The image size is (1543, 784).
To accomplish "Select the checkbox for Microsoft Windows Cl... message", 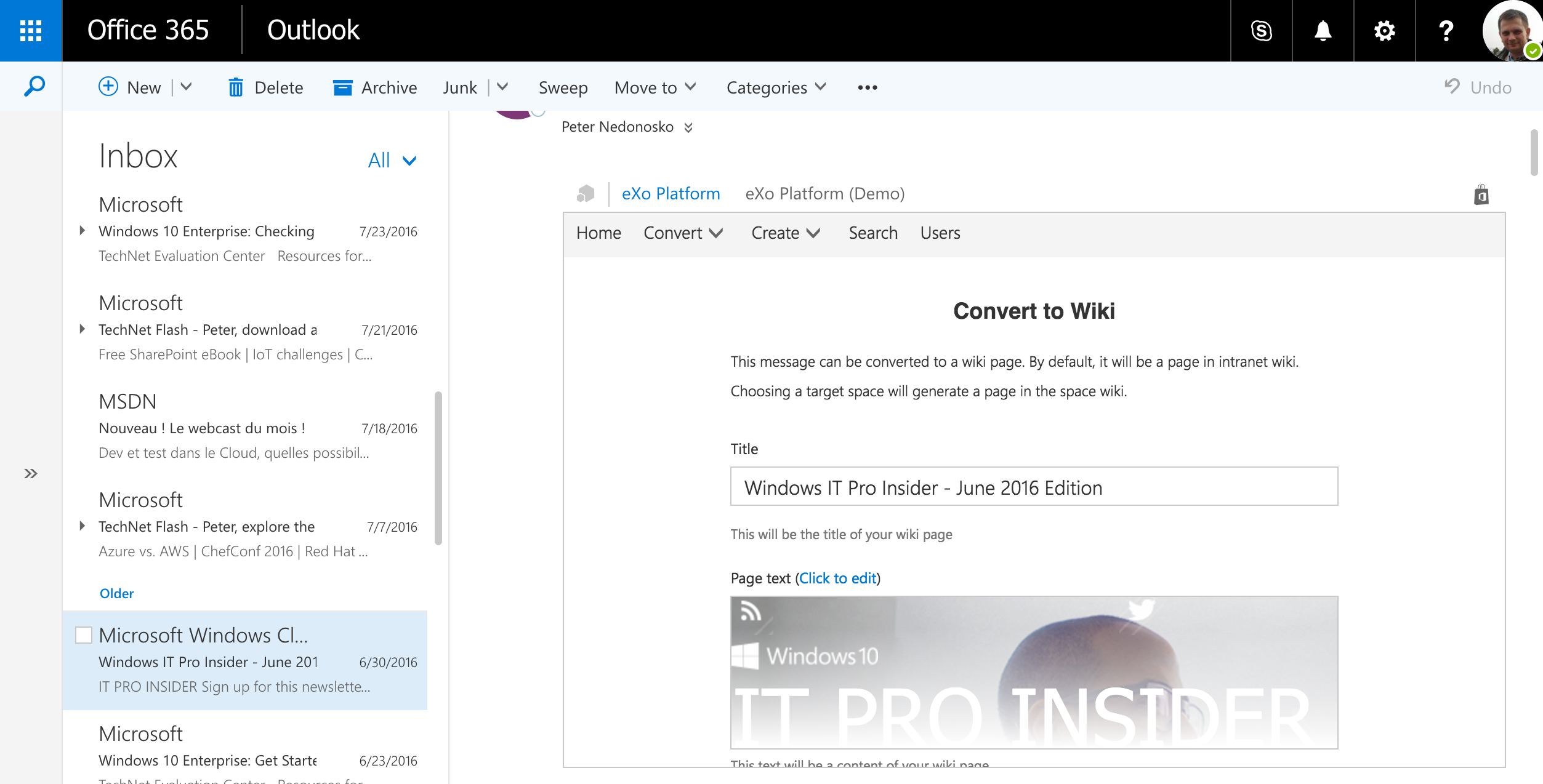I will [84, 635].
